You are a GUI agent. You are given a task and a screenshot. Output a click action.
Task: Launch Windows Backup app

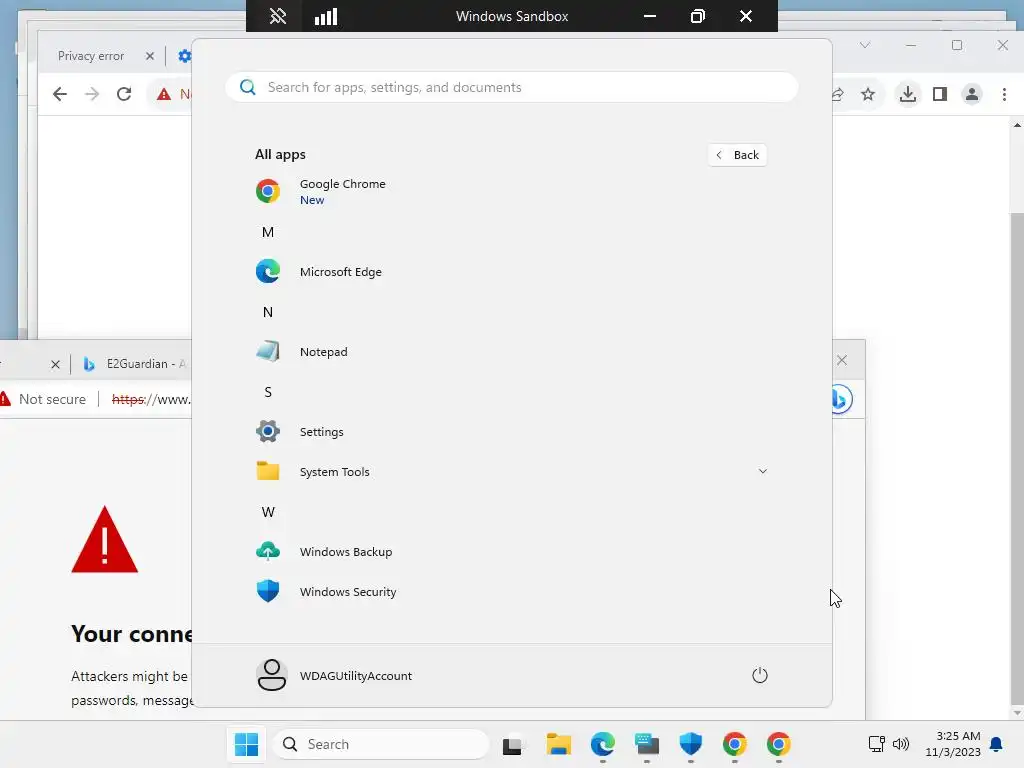tap(511, 552)
